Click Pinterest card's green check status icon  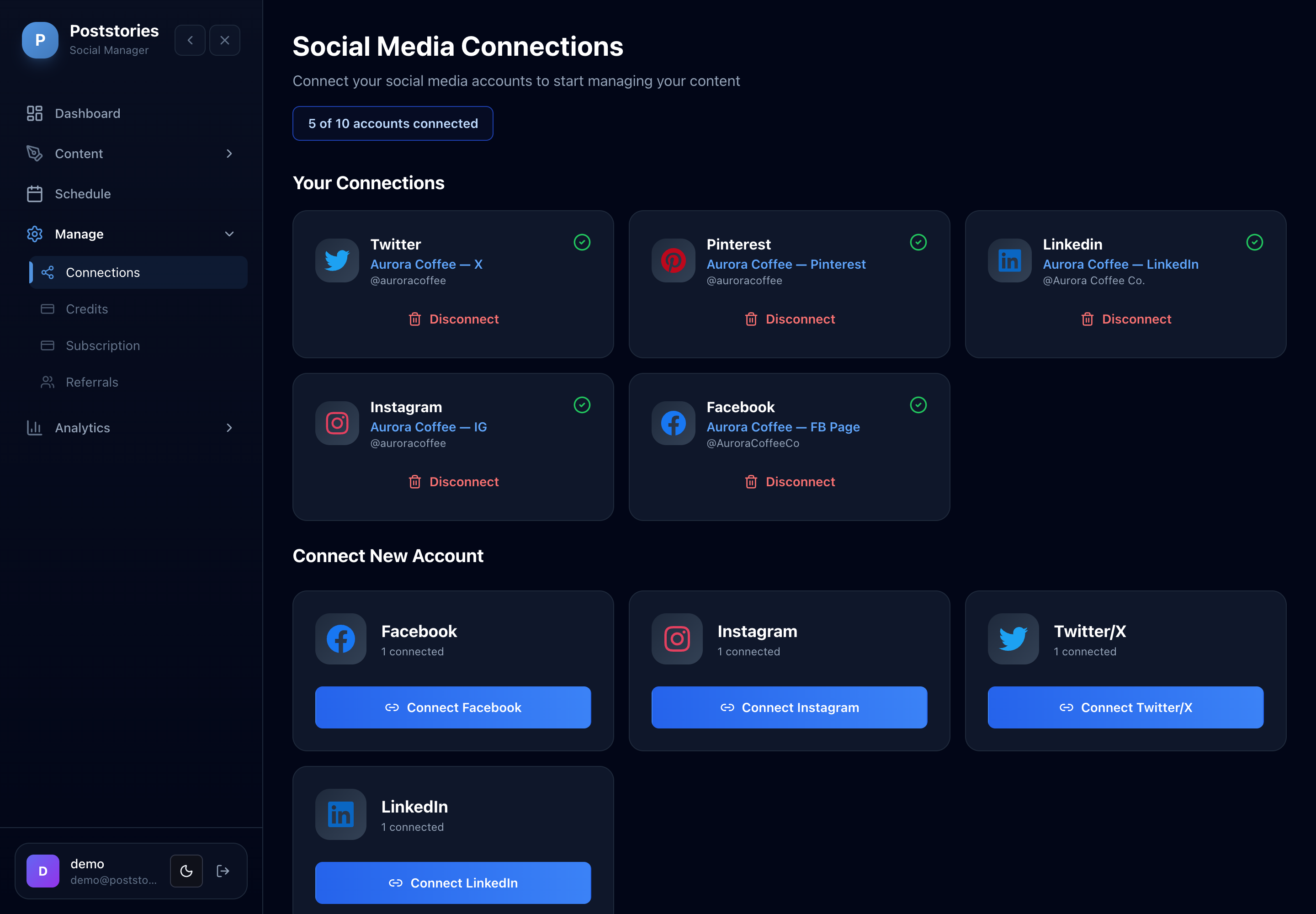pyautogui.click(x=918, y=242)
